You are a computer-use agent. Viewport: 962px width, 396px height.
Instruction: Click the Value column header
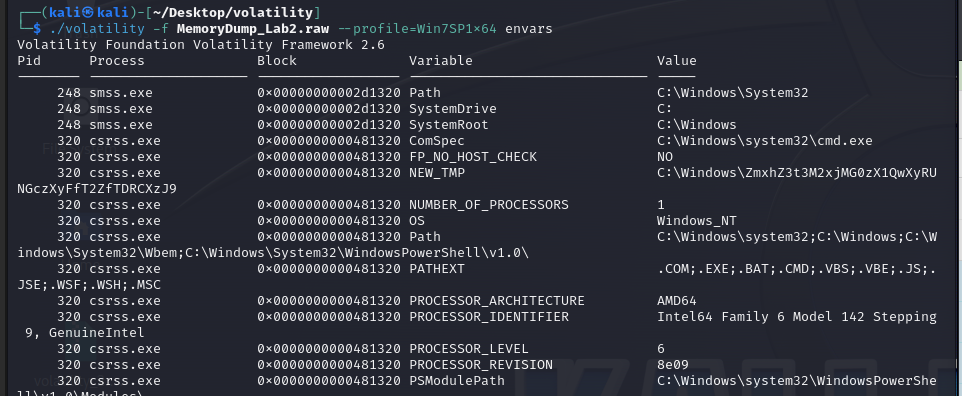(x=677, y=61)
